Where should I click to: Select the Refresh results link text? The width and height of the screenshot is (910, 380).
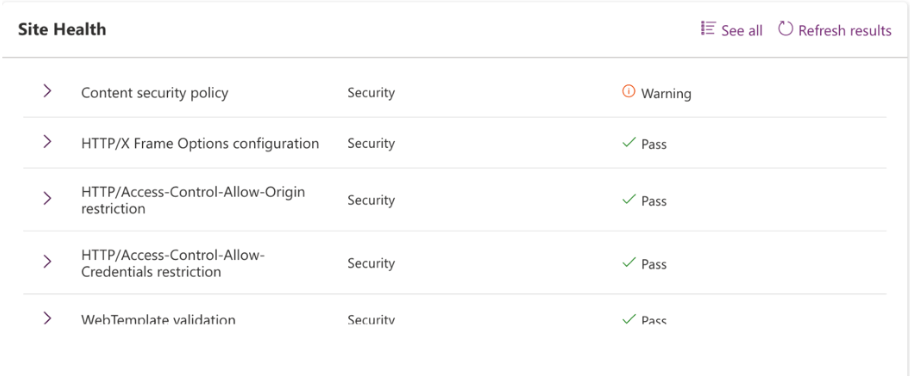[844, 31]
